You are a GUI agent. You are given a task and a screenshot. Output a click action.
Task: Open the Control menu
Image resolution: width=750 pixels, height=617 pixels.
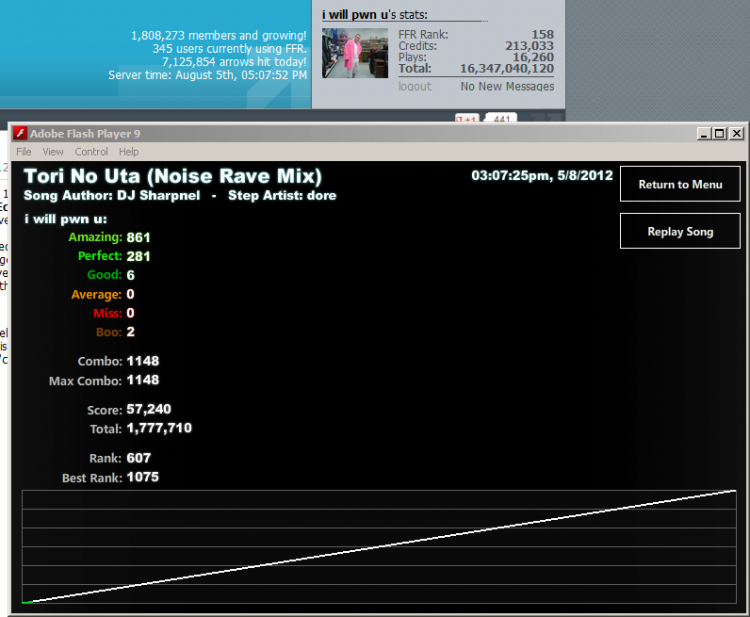coord(91,152)
